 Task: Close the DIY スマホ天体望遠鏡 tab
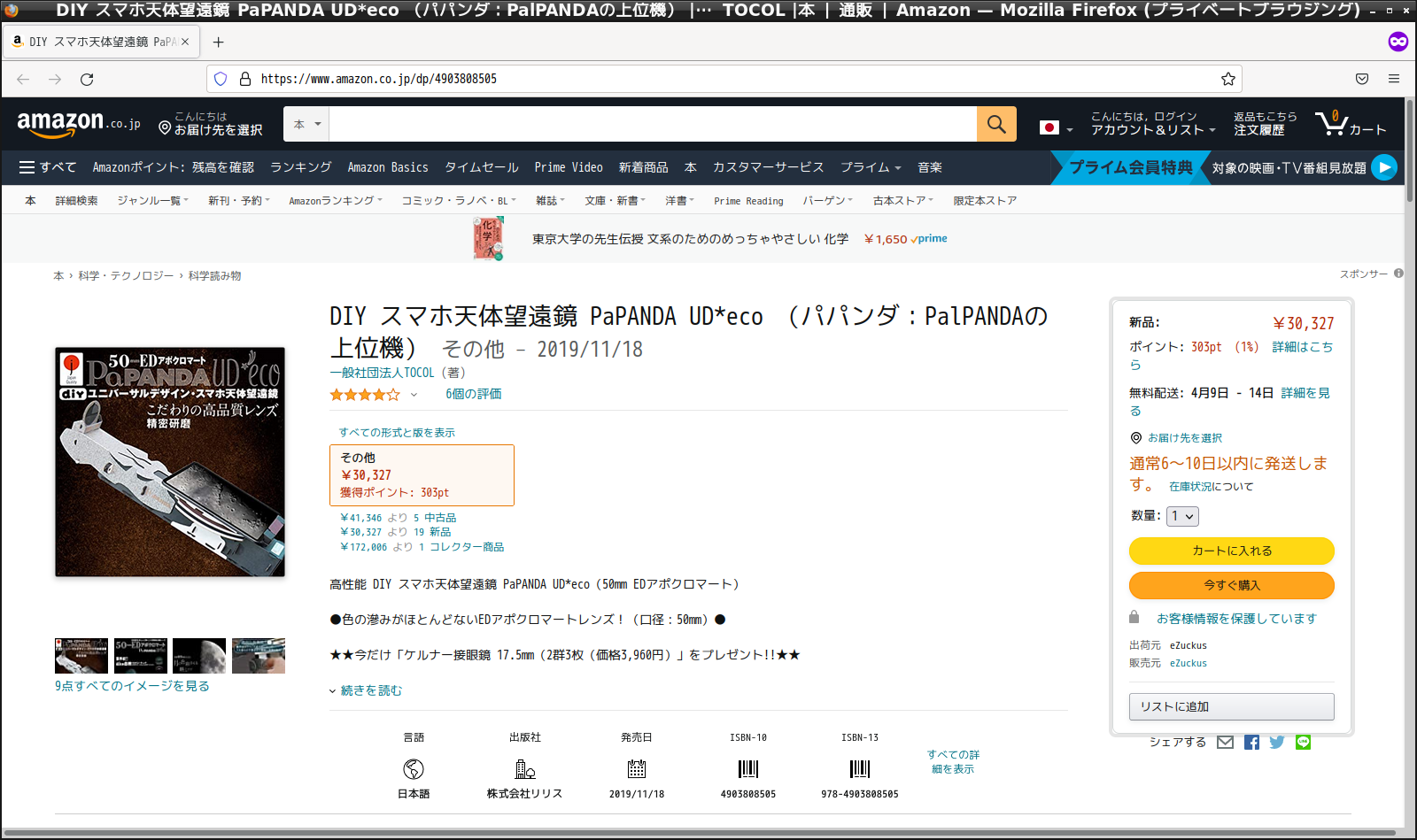[185, 42]
